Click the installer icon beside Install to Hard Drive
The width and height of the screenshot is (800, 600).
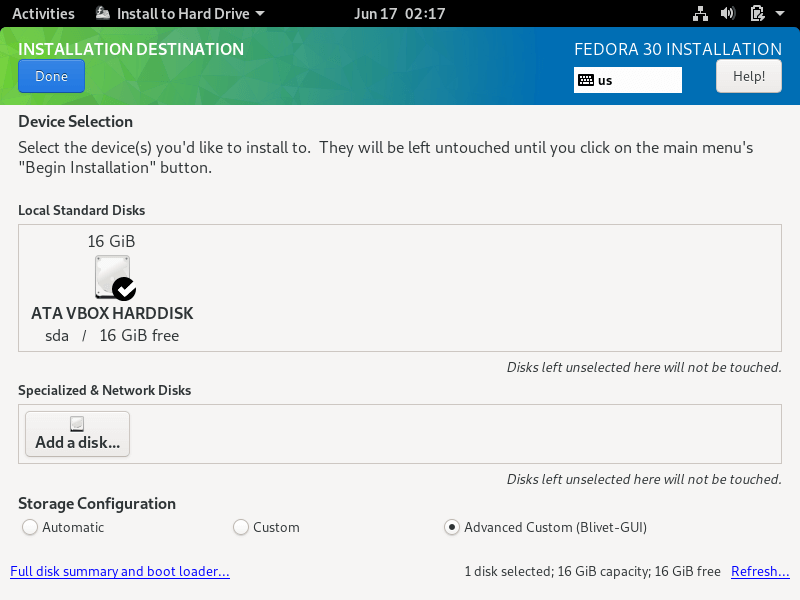[x=103, y=13]
